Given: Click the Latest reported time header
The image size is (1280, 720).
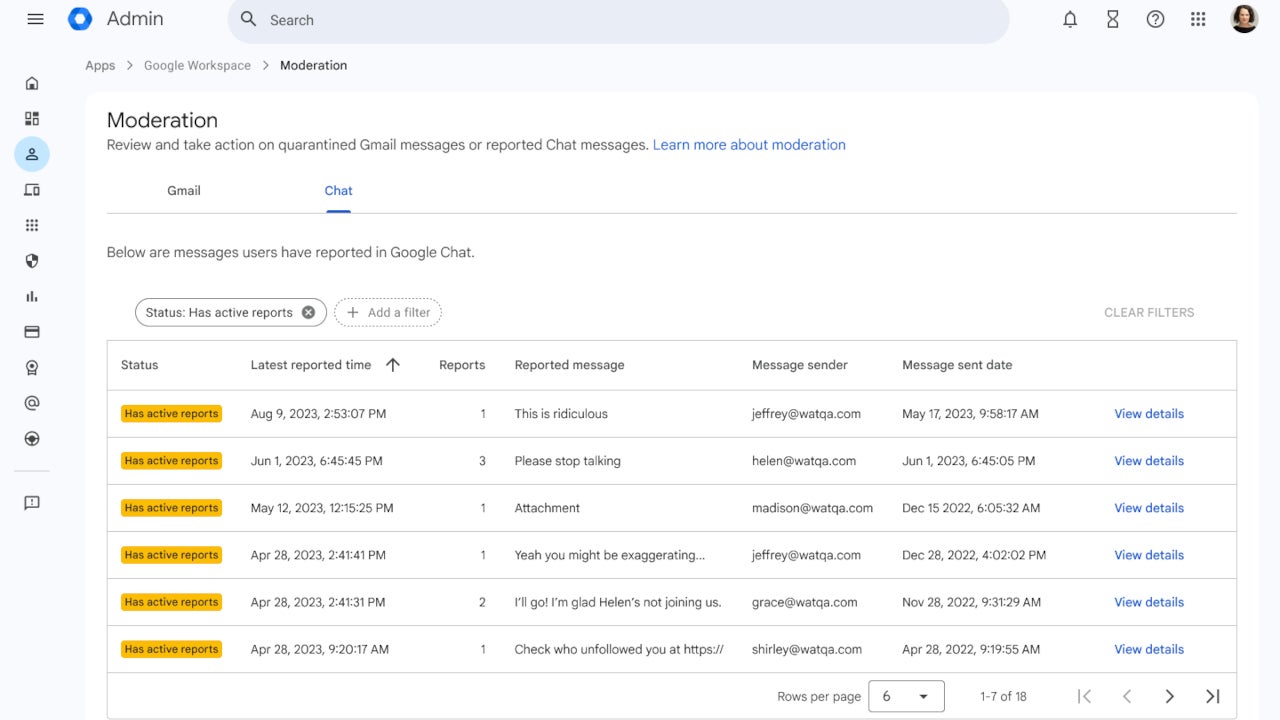Looking at the screenshot, I should tap(311, 365).
